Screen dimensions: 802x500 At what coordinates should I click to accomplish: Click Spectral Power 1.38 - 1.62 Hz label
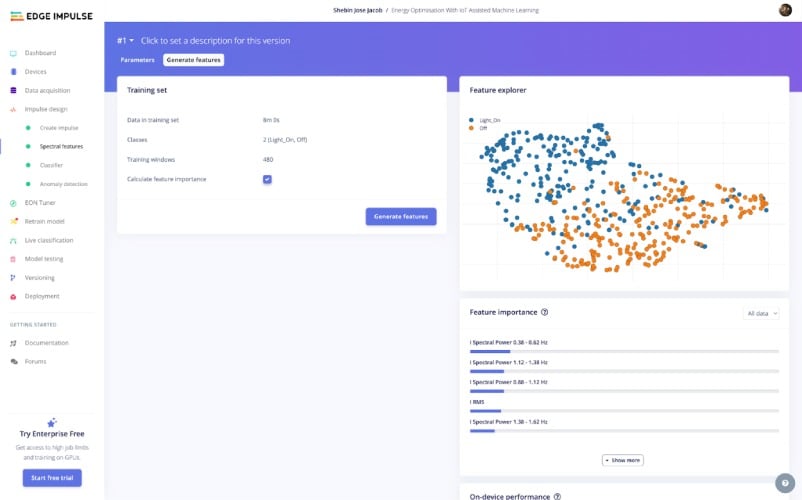pyautogui.click(x=508, y=422)
